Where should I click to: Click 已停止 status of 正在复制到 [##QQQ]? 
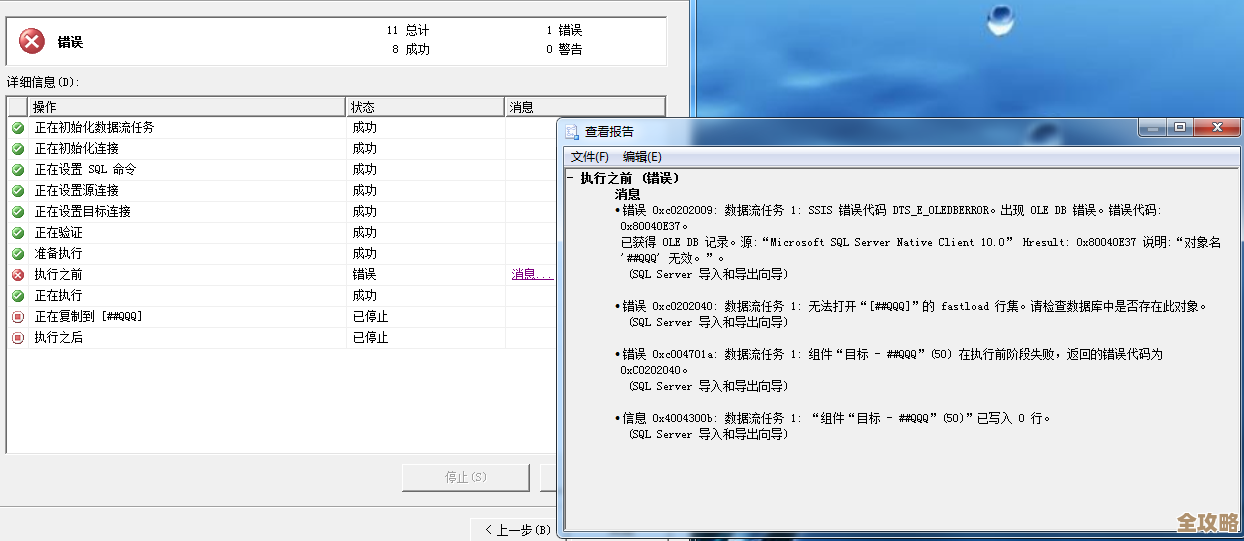(x=370, y=317)
